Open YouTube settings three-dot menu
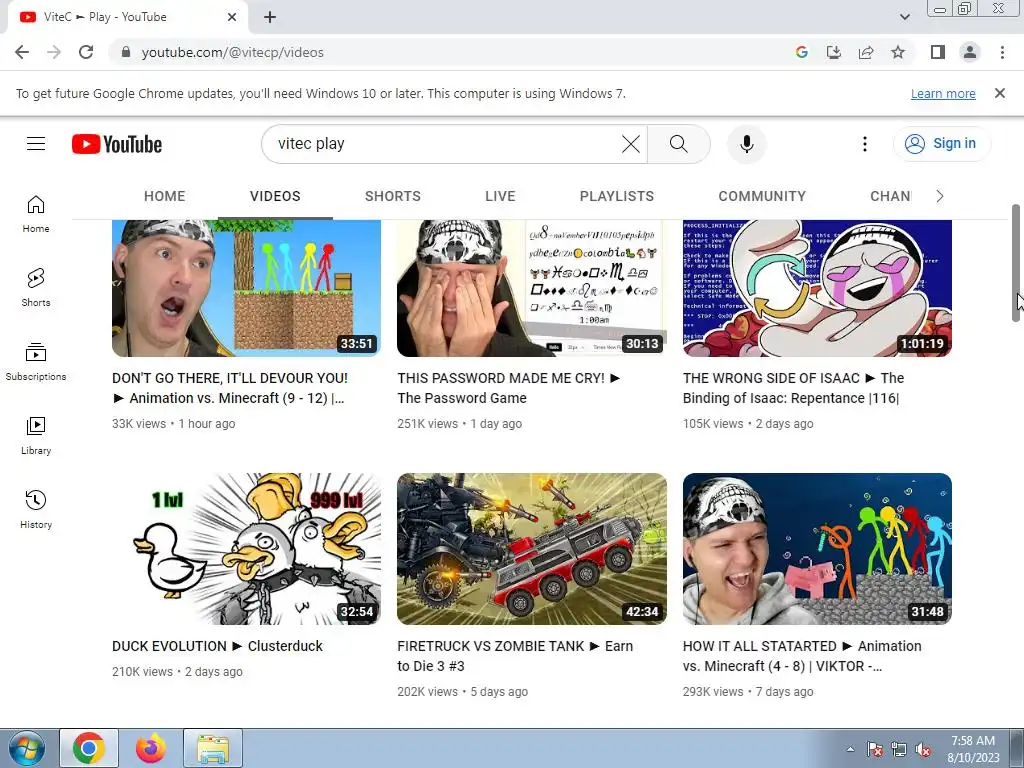Image resolution: width=1024 pixels, height=768 pixels. [865, 144]
